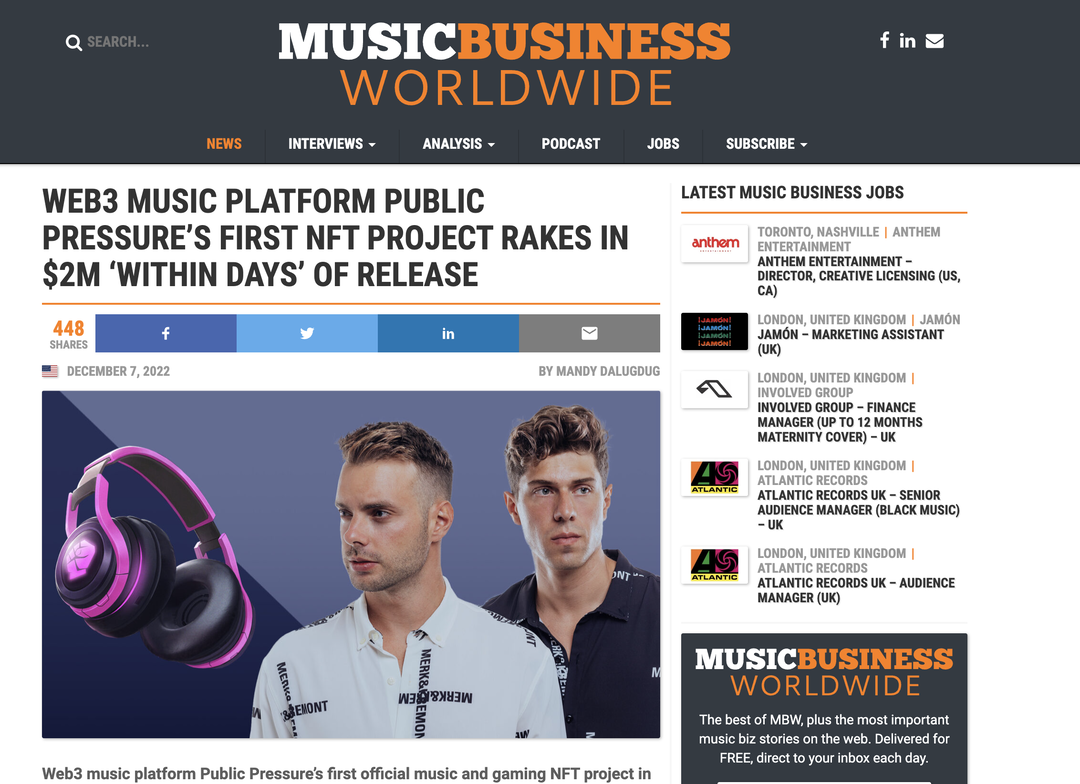Share article via email button
This screenshot has width=1080, height=784.
point(590,333)
